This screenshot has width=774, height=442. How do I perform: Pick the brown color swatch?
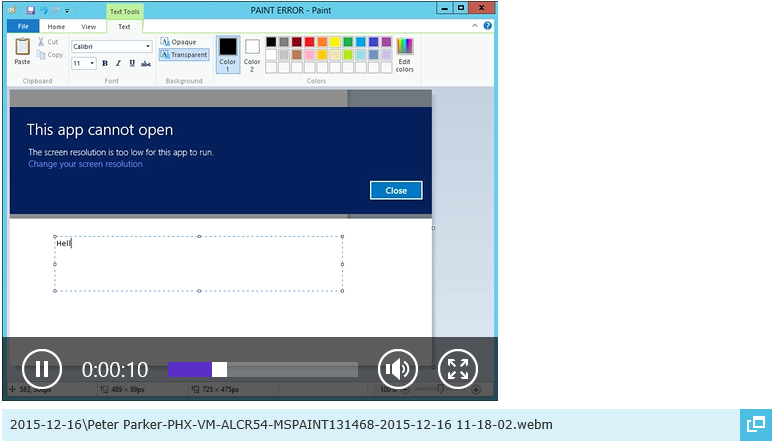point(297,54)
